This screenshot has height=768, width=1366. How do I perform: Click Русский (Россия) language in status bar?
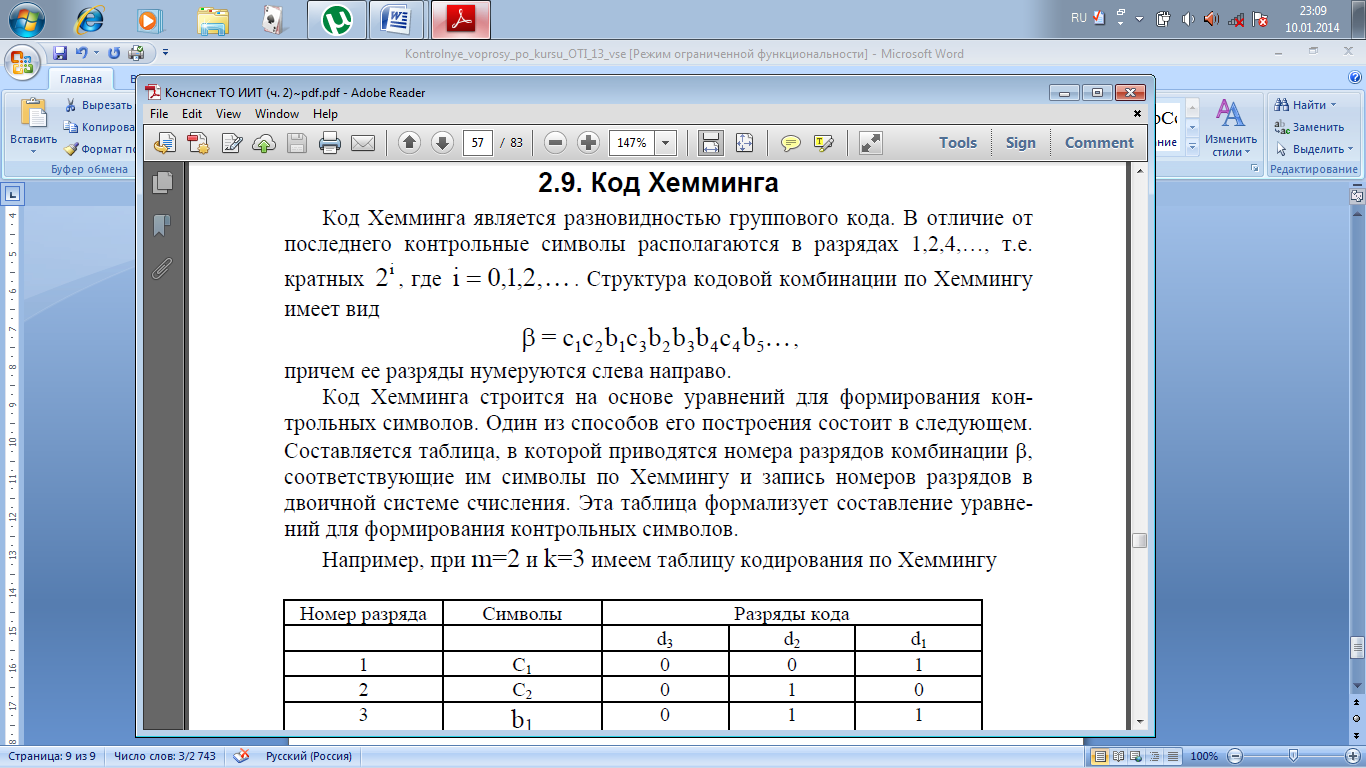(307, 756)
